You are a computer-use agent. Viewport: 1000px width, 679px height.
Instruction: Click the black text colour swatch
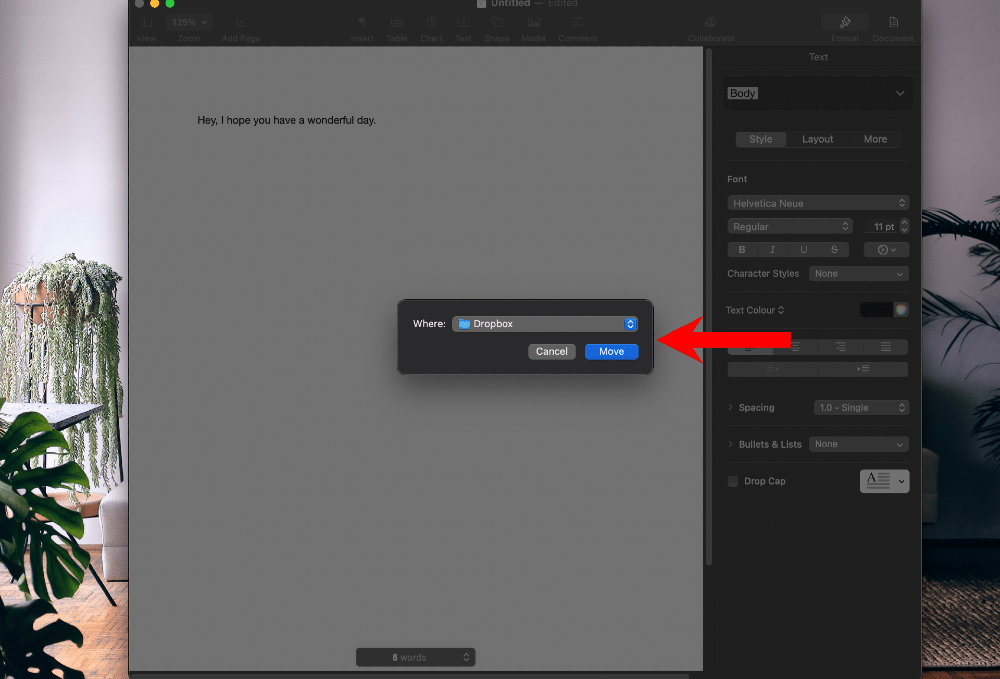coord(876,310)
